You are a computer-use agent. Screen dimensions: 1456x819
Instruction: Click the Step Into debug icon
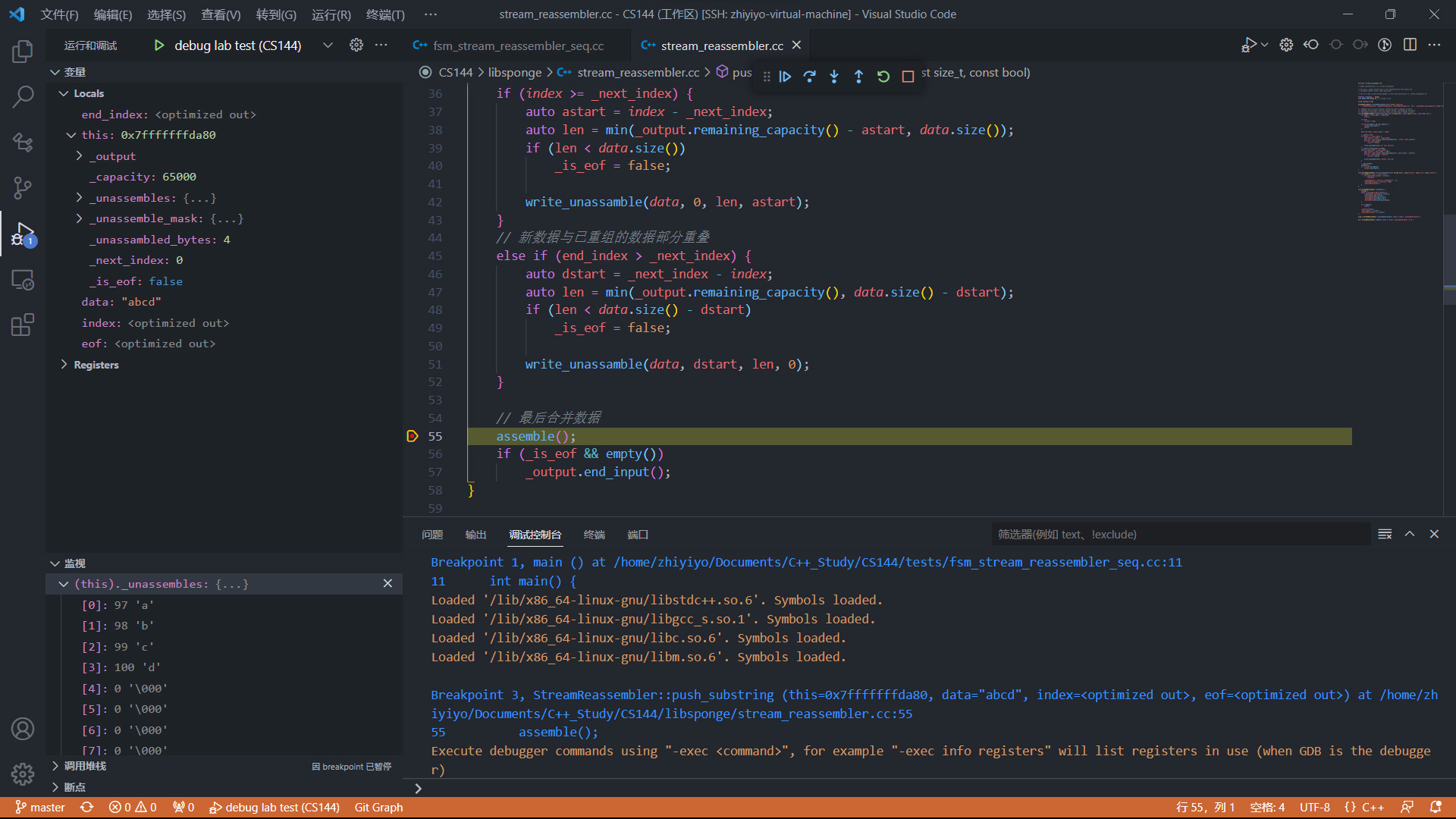tap(834, 77)
